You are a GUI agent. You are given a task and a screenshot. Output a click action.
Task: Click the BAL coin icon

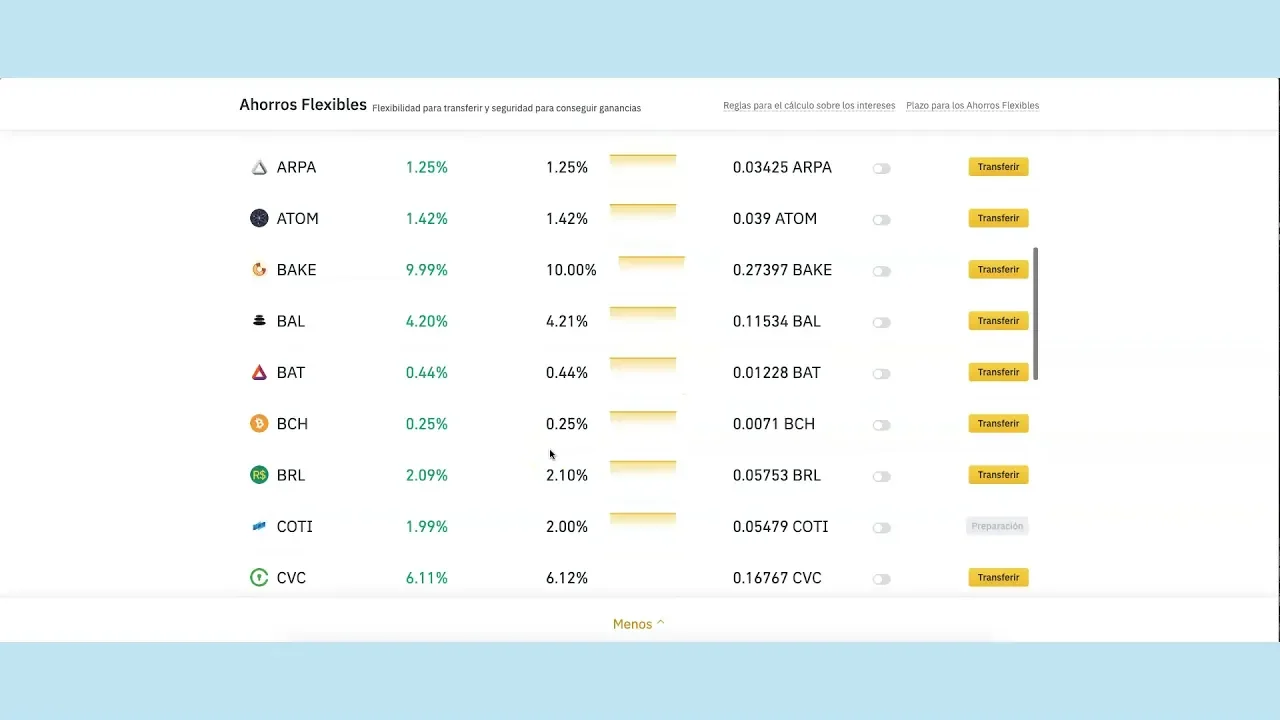click(259, 321)
